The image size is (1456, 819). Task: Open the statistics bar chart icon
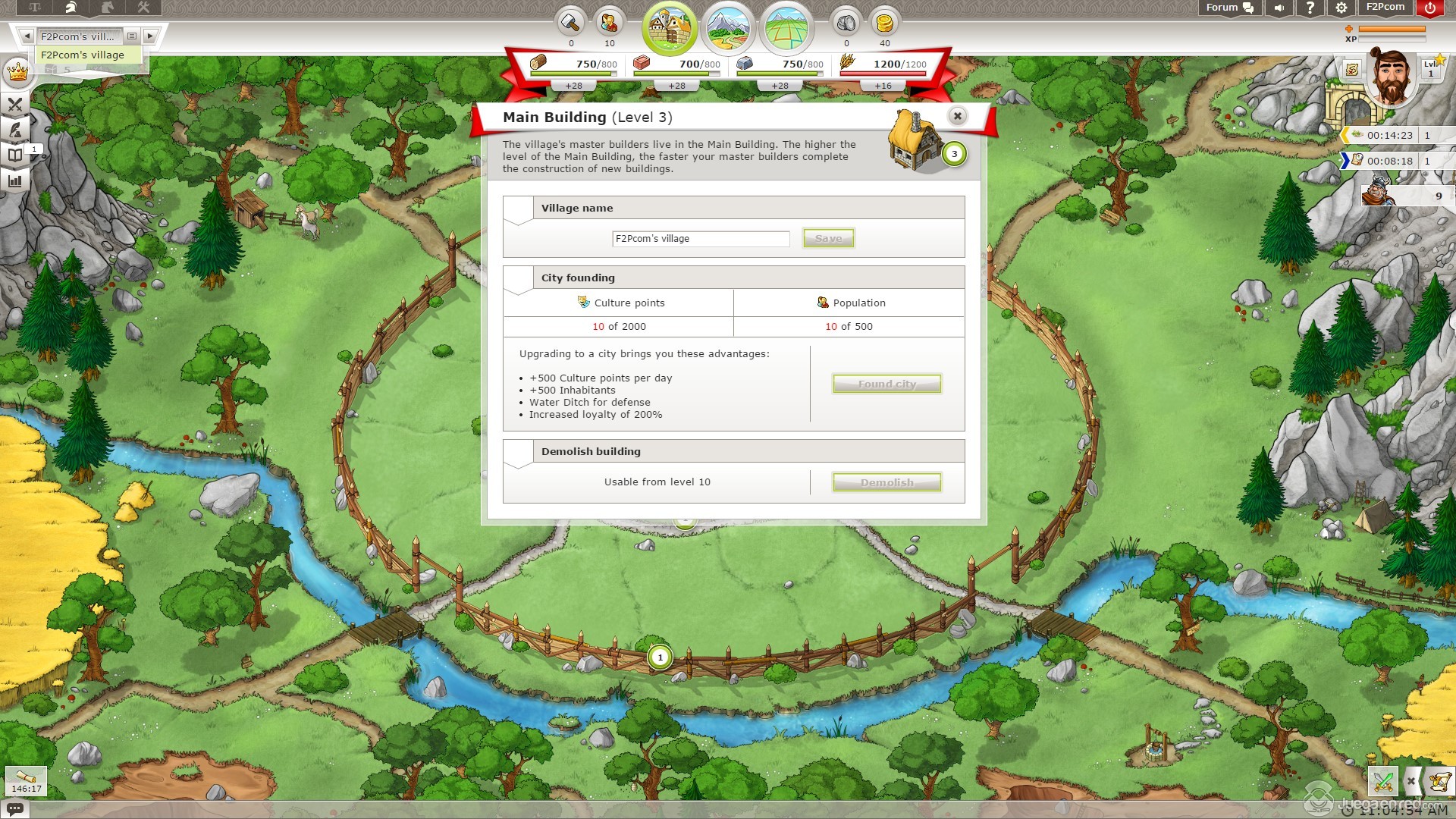15,180
